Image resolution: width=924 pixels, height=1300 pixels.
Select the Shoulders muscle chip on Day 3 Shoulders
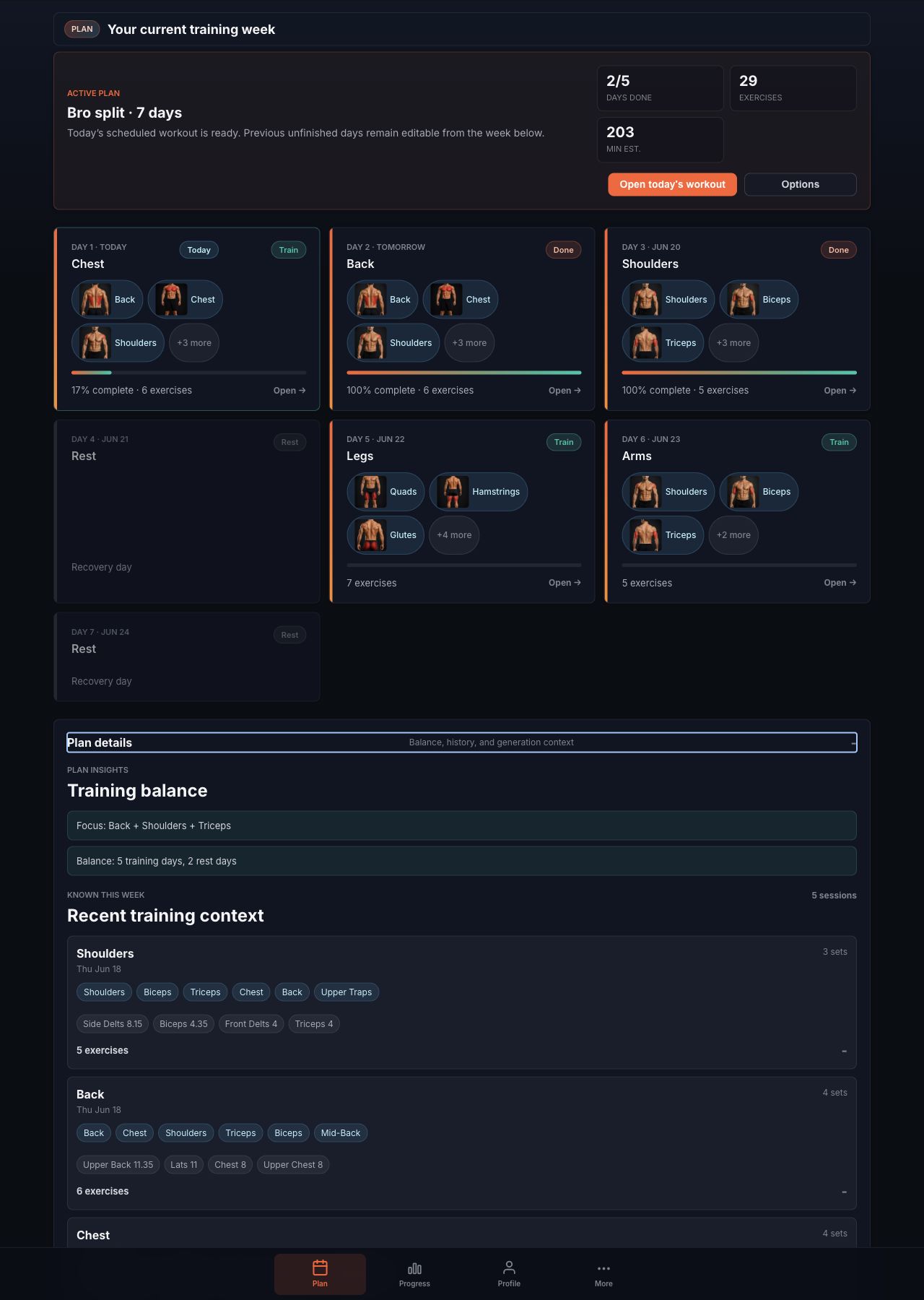pos(668,299)
